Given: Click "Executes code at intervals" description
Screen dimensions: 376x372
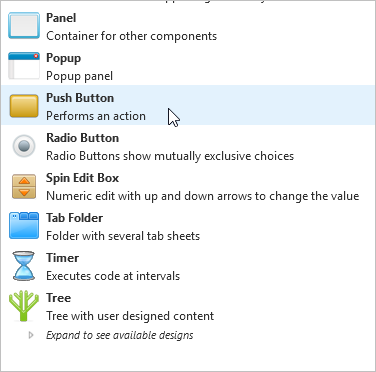Looking at the screenshot, I should click(x=113, y=276).
